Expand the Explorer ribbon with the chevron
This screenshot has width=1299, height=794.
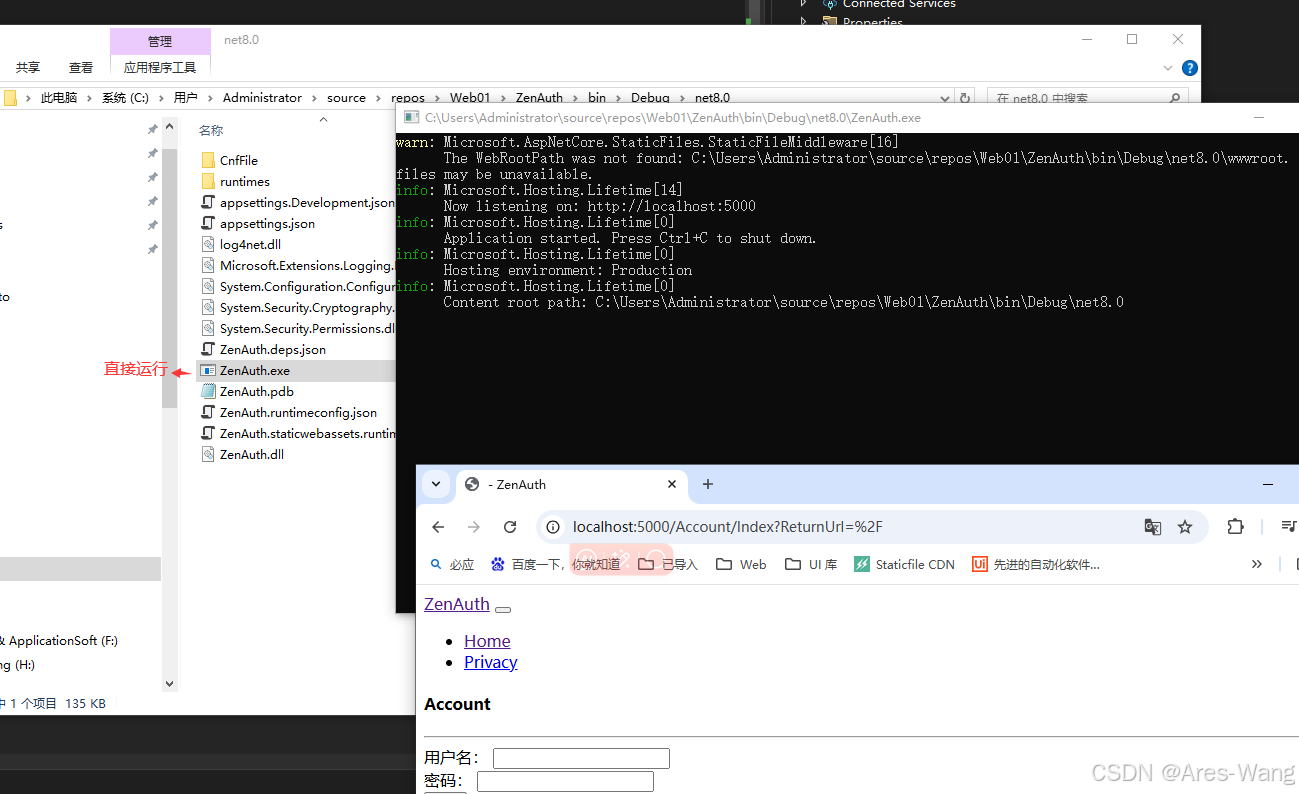[1167, 68]
